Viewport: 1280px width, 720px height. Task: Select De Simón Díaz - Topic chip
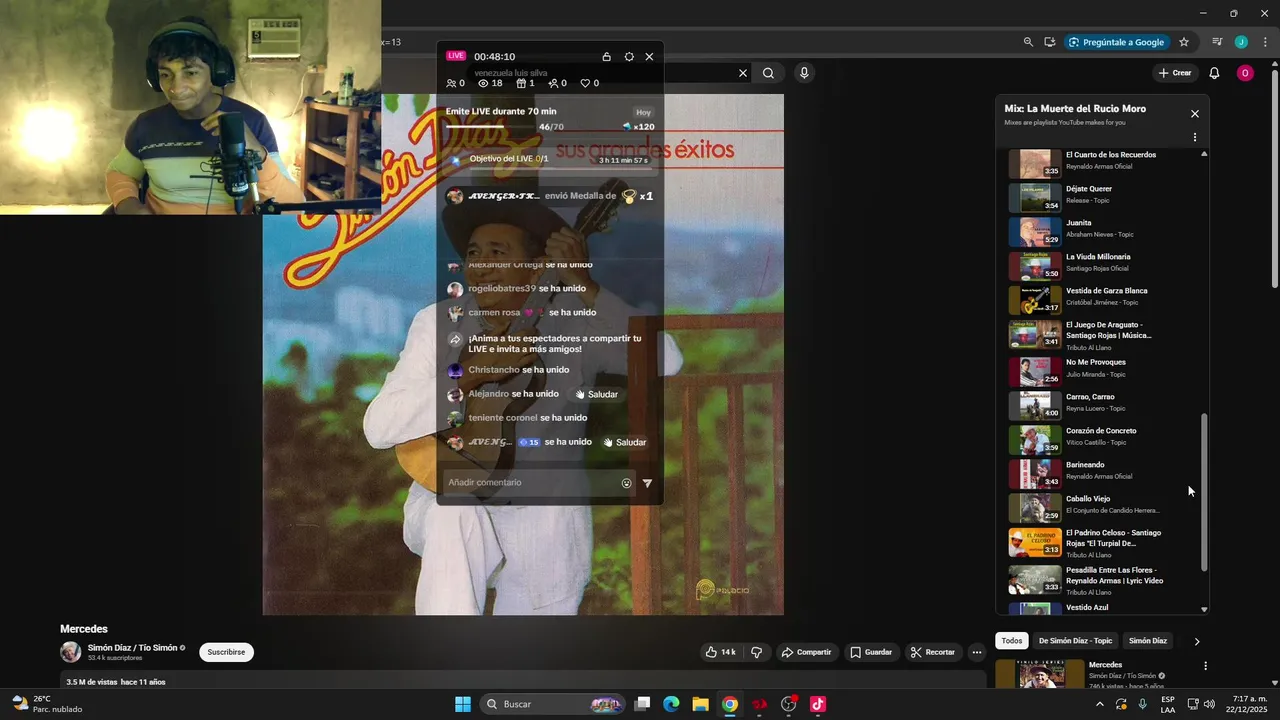point(1075,641)
